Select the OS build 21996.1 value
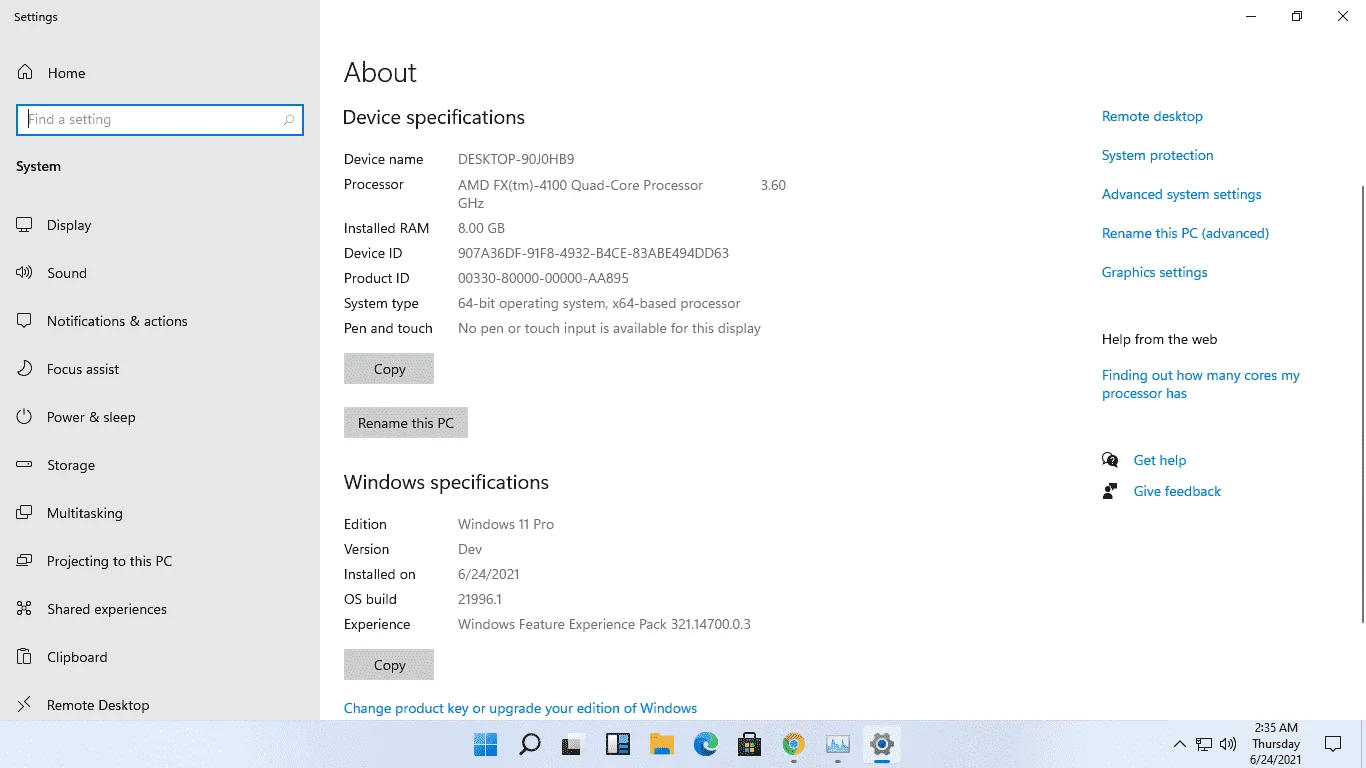The width and height of the screenshot is (1366, 768). [x=480, y=599]
